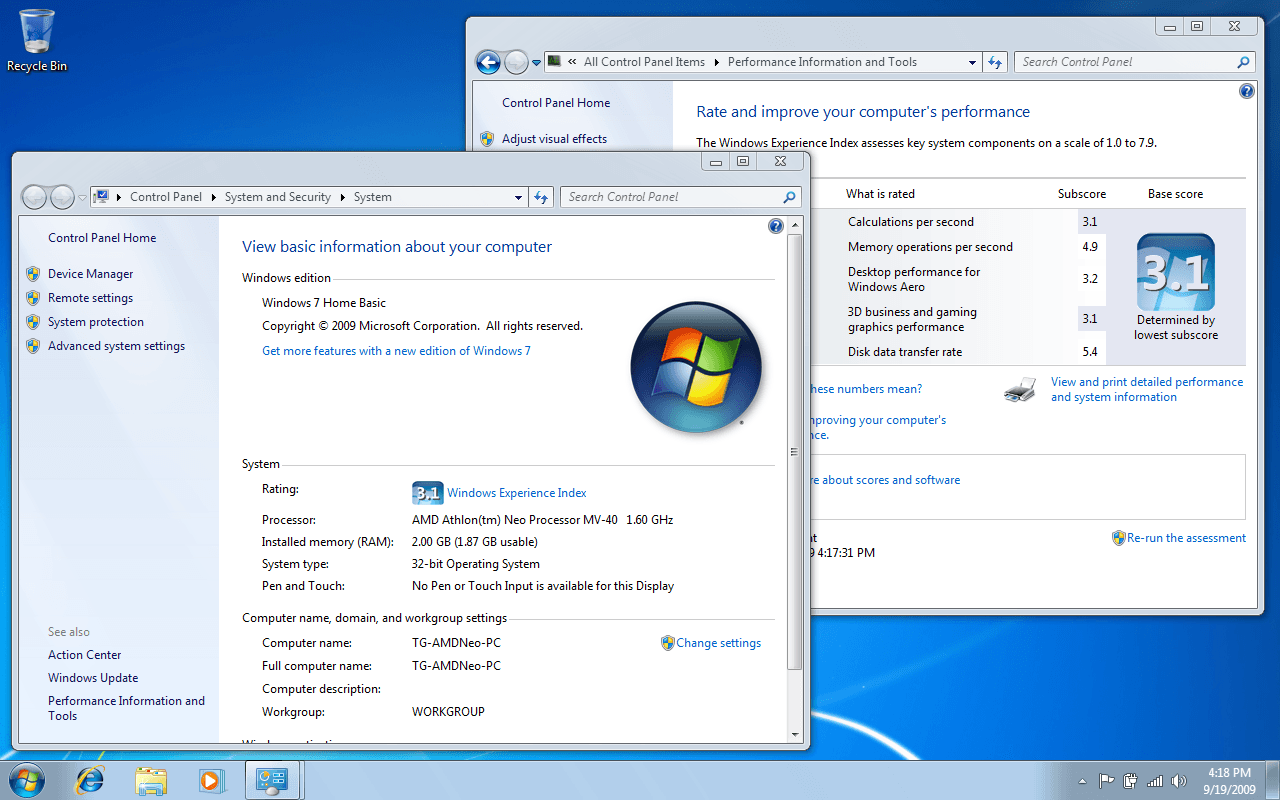Open Windows Update under See also
The height and width of the screenshot is (800, 1280).
93,678
